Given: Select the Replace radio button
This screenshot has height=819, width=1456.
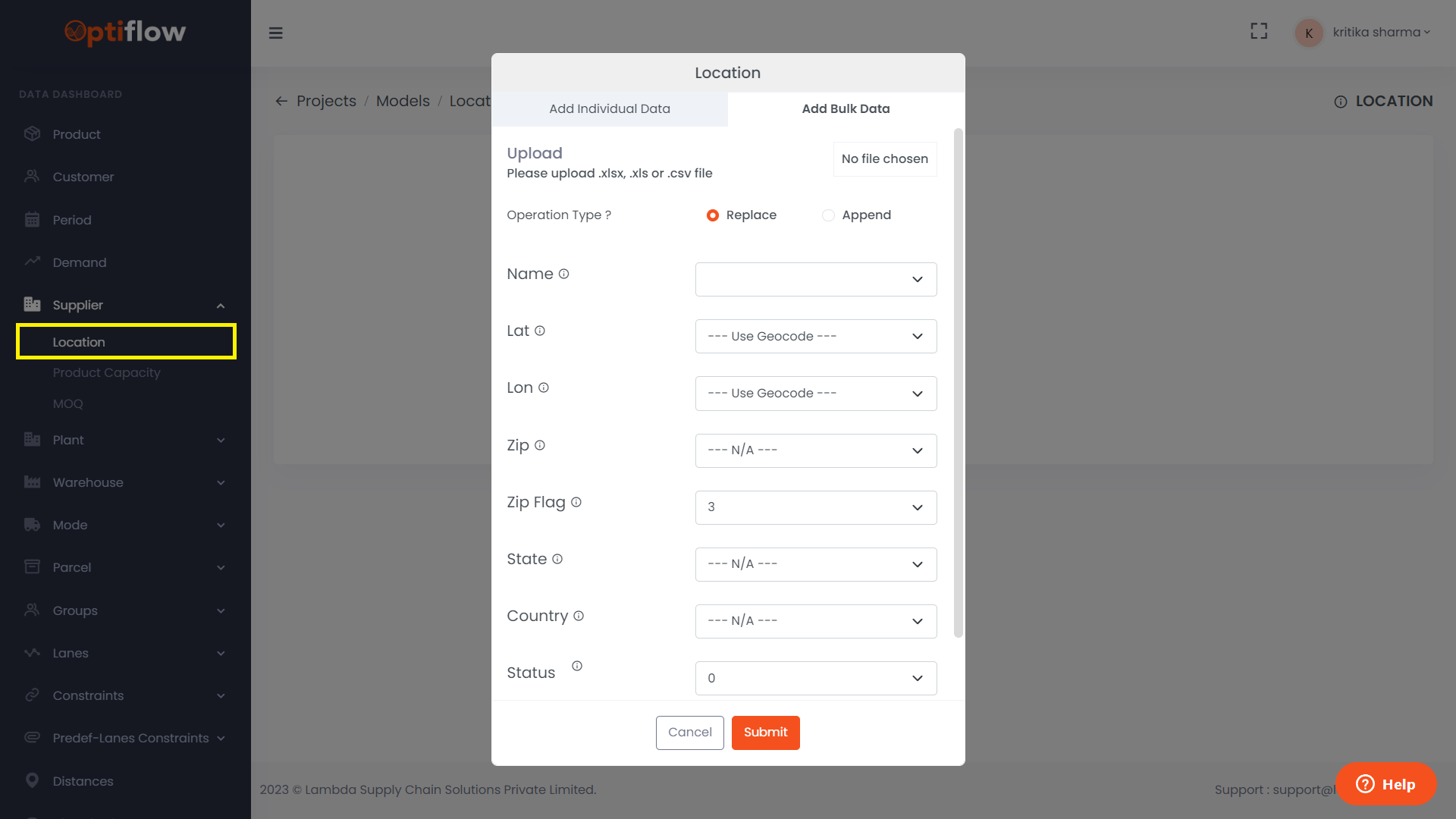Looking at the screenshot, I should pyautogui.click(x=713, y=215).
